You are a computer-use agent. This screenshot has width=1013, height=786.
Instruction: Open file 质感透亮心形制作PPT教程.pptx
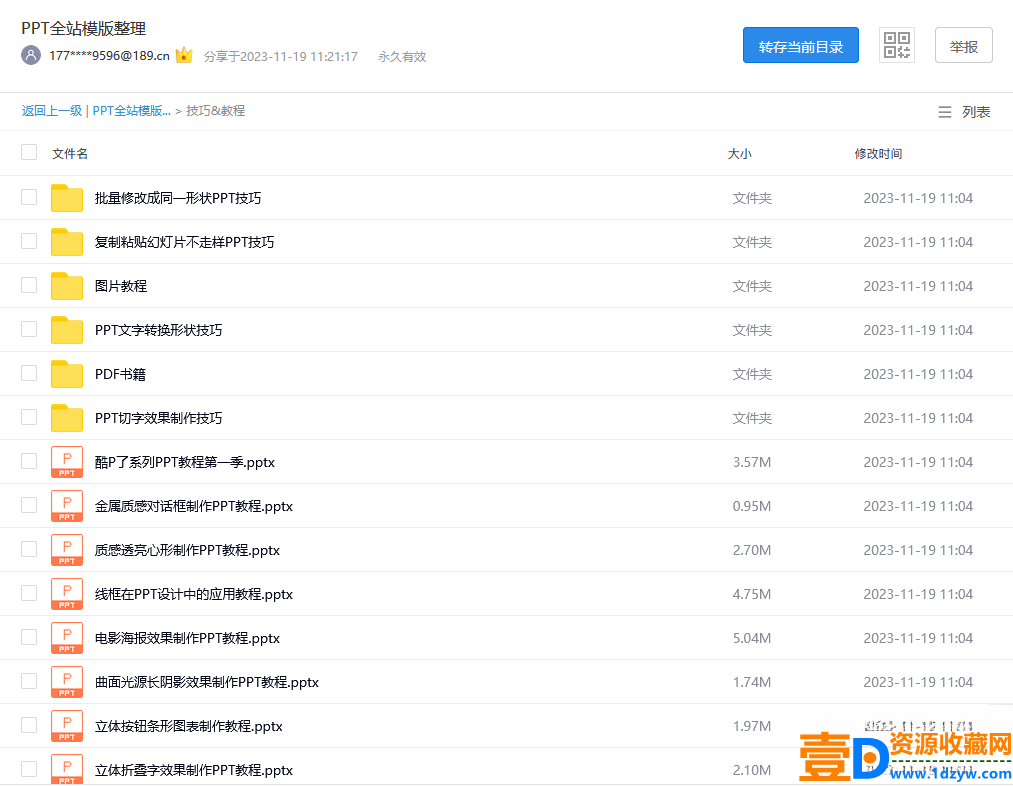(187, 550)
